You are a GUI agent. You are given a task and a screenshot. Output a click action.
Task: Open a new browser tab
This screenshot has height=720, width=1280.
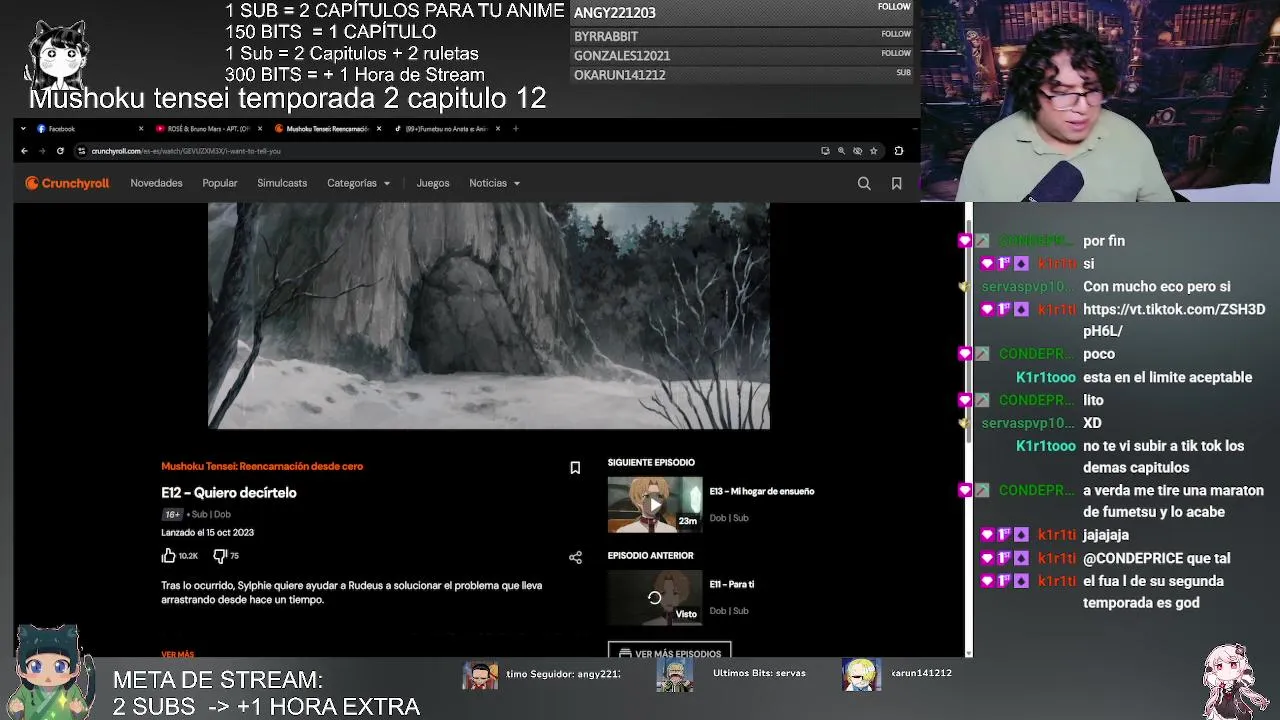(x=516, y=128)
